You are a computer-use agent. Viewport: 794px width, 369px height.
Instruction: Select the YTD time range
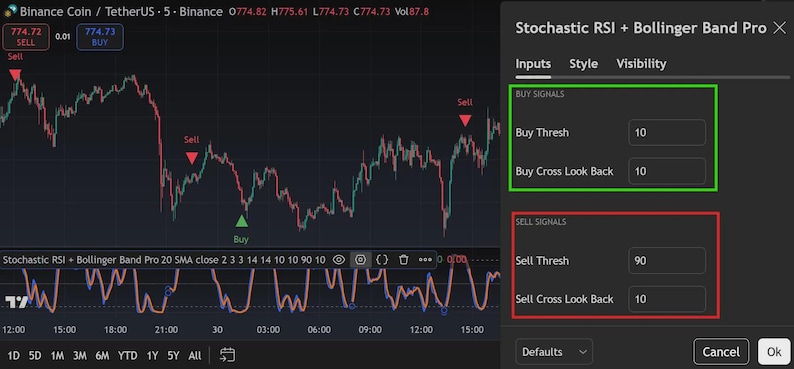pyautogui.click(x=127, y=355)
